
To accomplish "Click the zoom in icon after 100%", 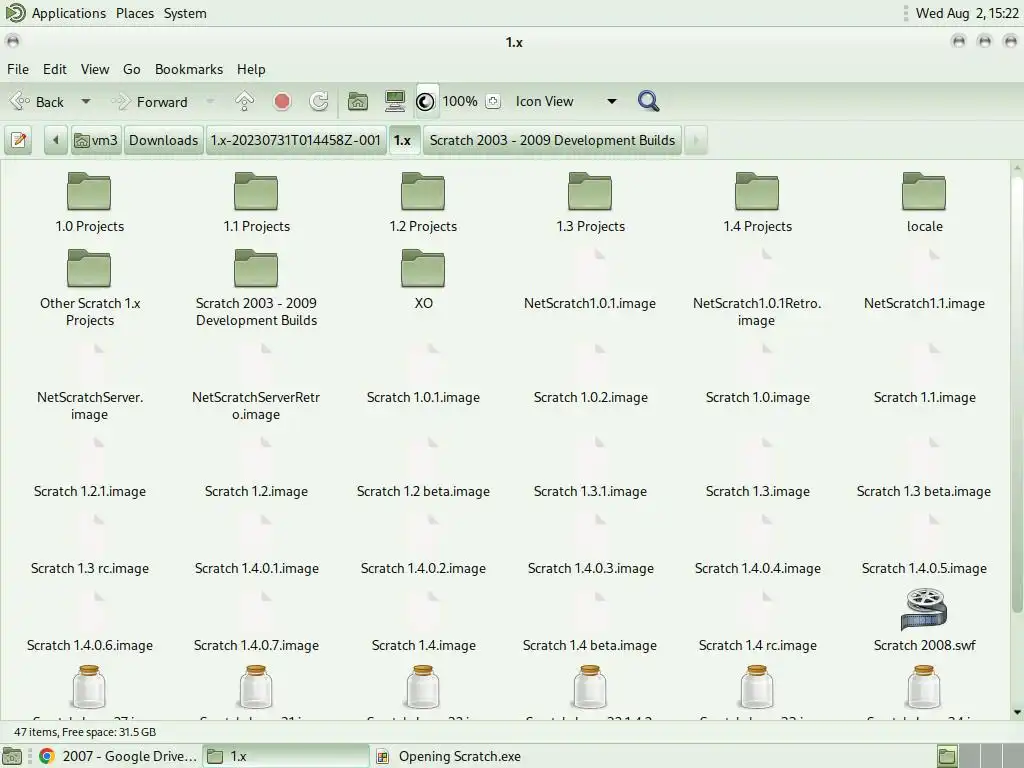I will coord(493,102).
